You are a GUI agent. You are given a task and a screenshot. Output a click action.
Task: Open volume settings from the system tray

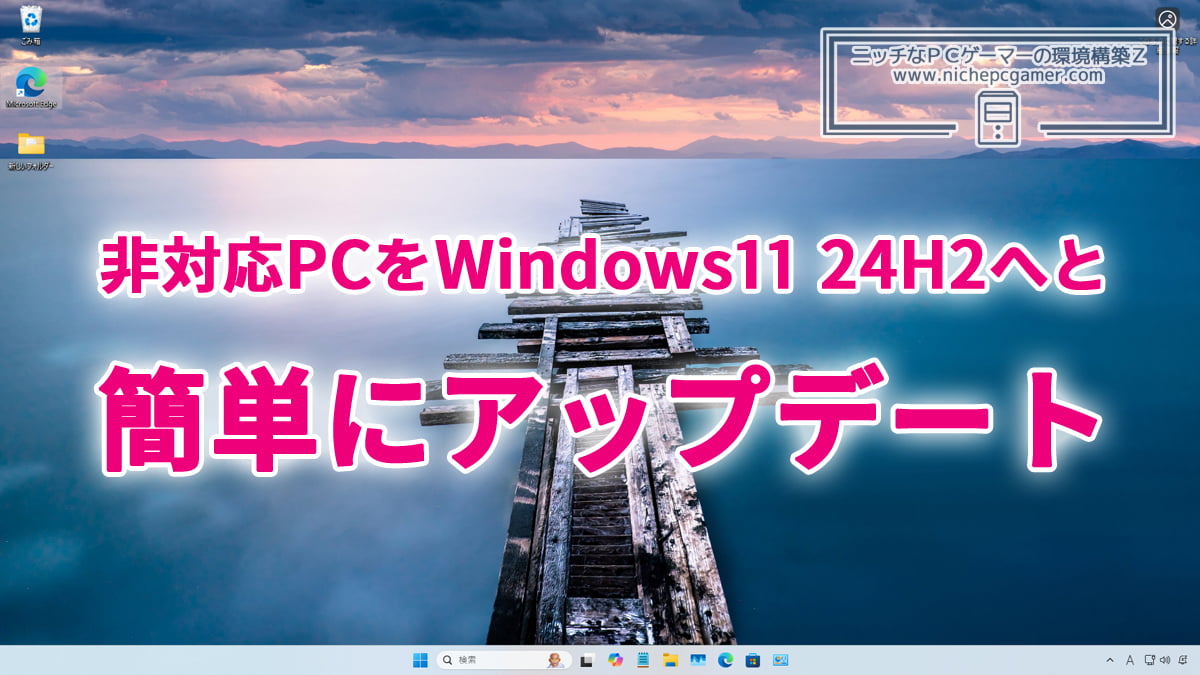pyautogui.click(x=1166, y=660)
